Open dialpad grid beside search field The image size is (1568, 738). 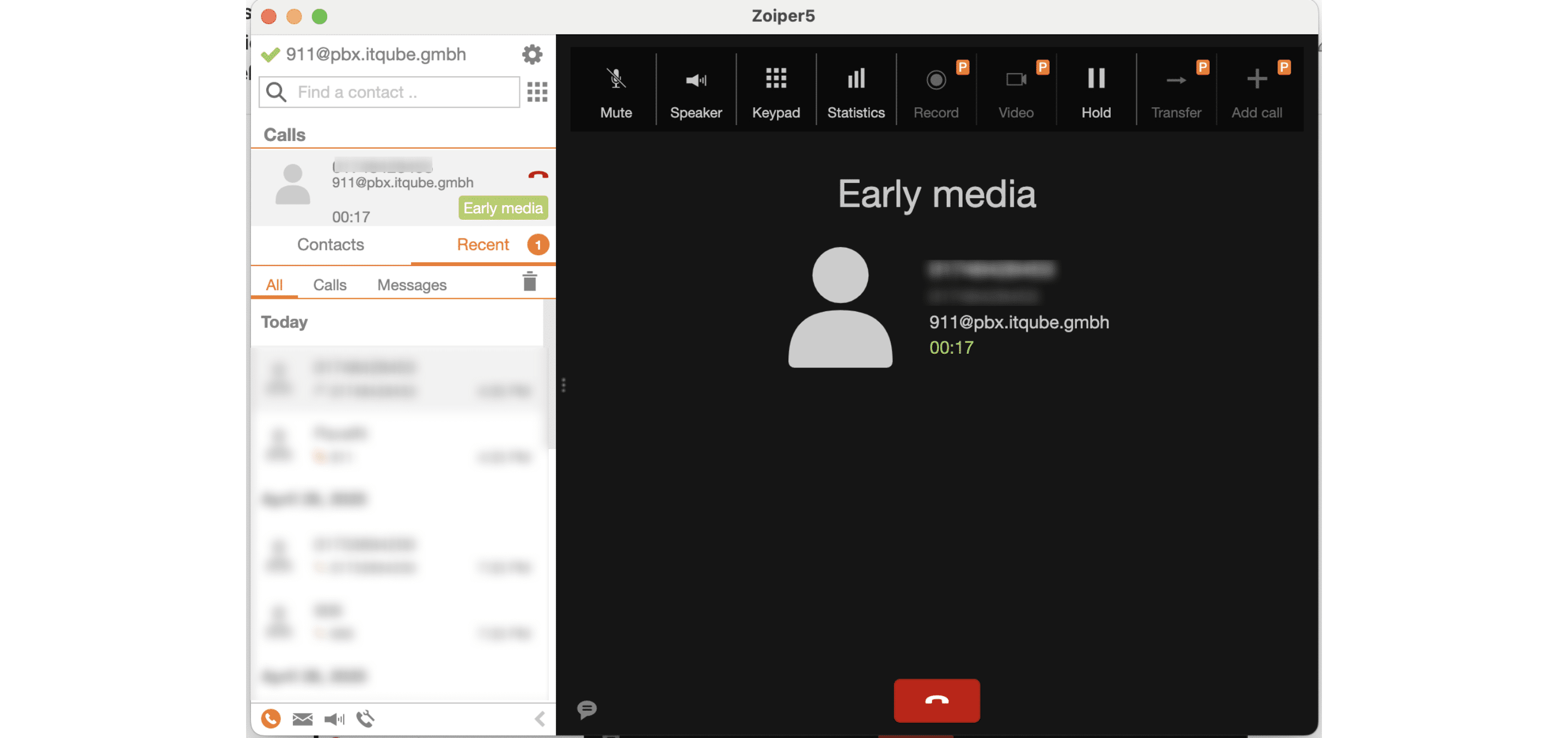537,92
